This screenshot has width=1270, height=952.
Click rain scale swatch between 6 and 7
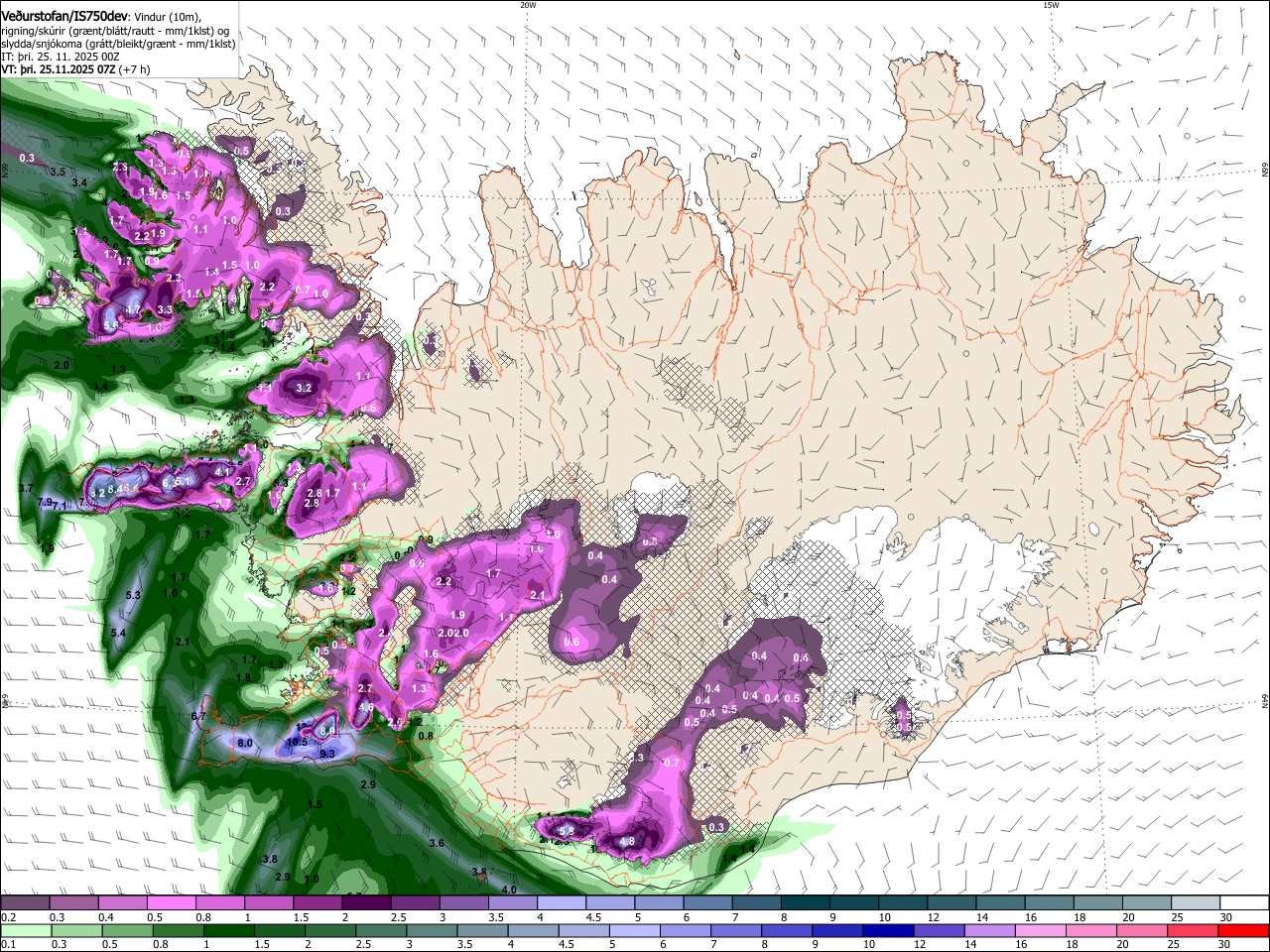(684, 930)
